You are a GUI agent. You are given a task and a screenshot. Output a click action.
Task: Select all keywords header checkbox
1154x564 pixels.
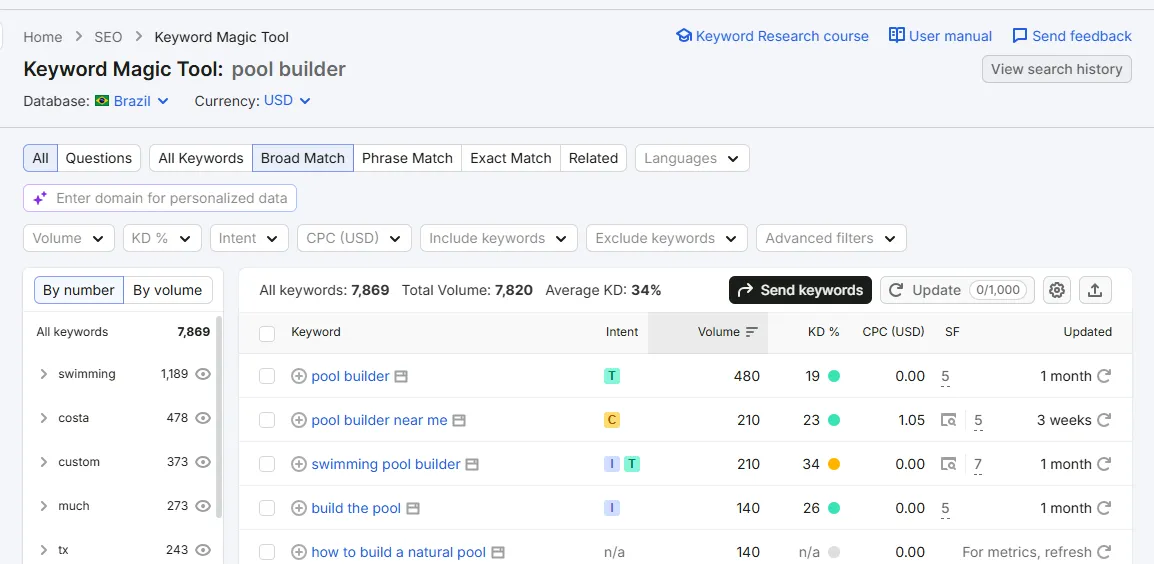[267, 334]
